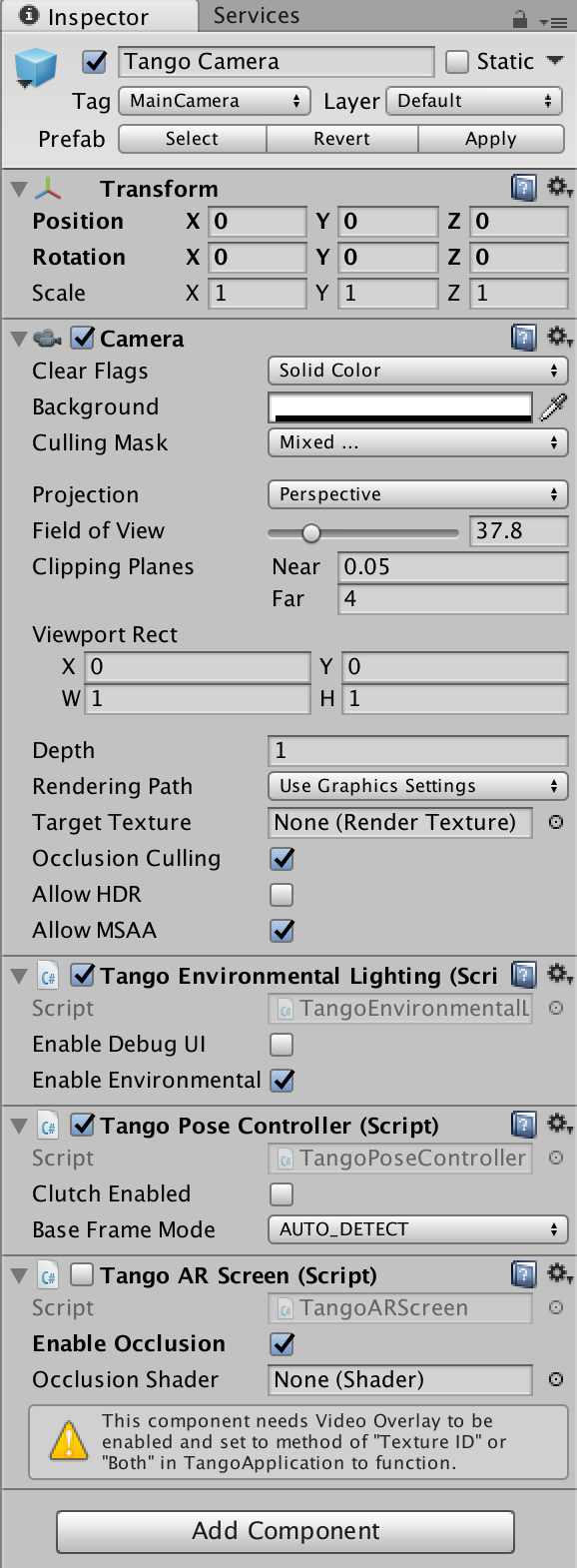This screenshot has height=1568, width=577.
Task: Collapse Tango Pose Controller component
Action: coord(19,1126)
